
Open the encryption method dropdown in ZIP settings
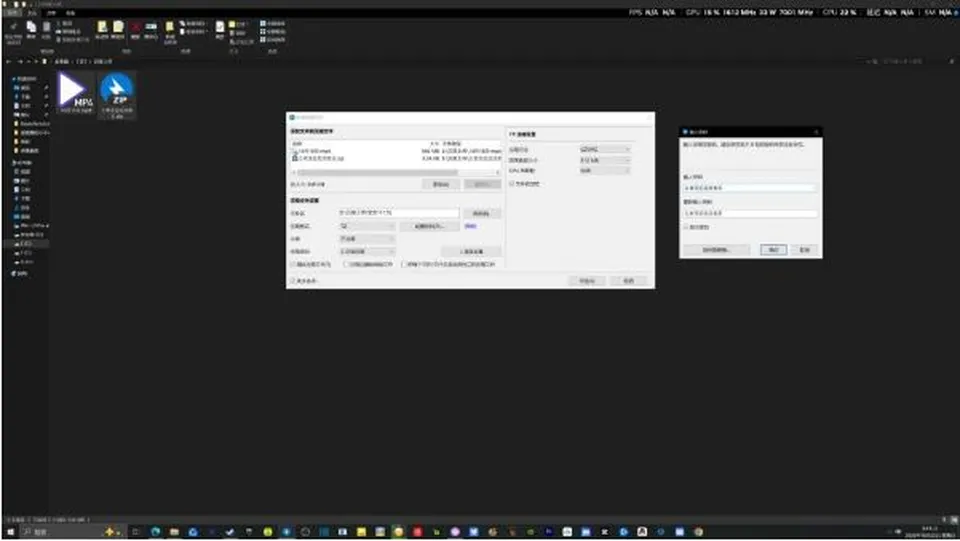coord(604,149)
